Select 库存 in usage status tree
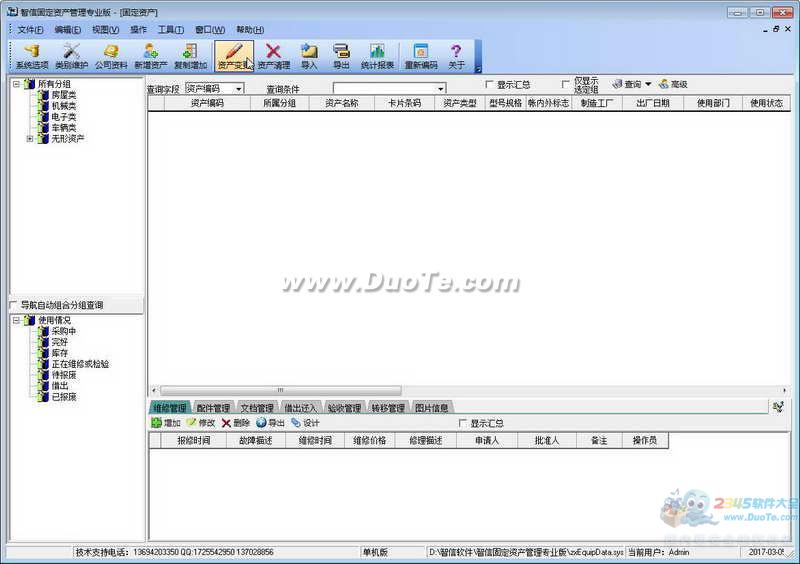This screenshot has width=800, height=564. (61, 353)
